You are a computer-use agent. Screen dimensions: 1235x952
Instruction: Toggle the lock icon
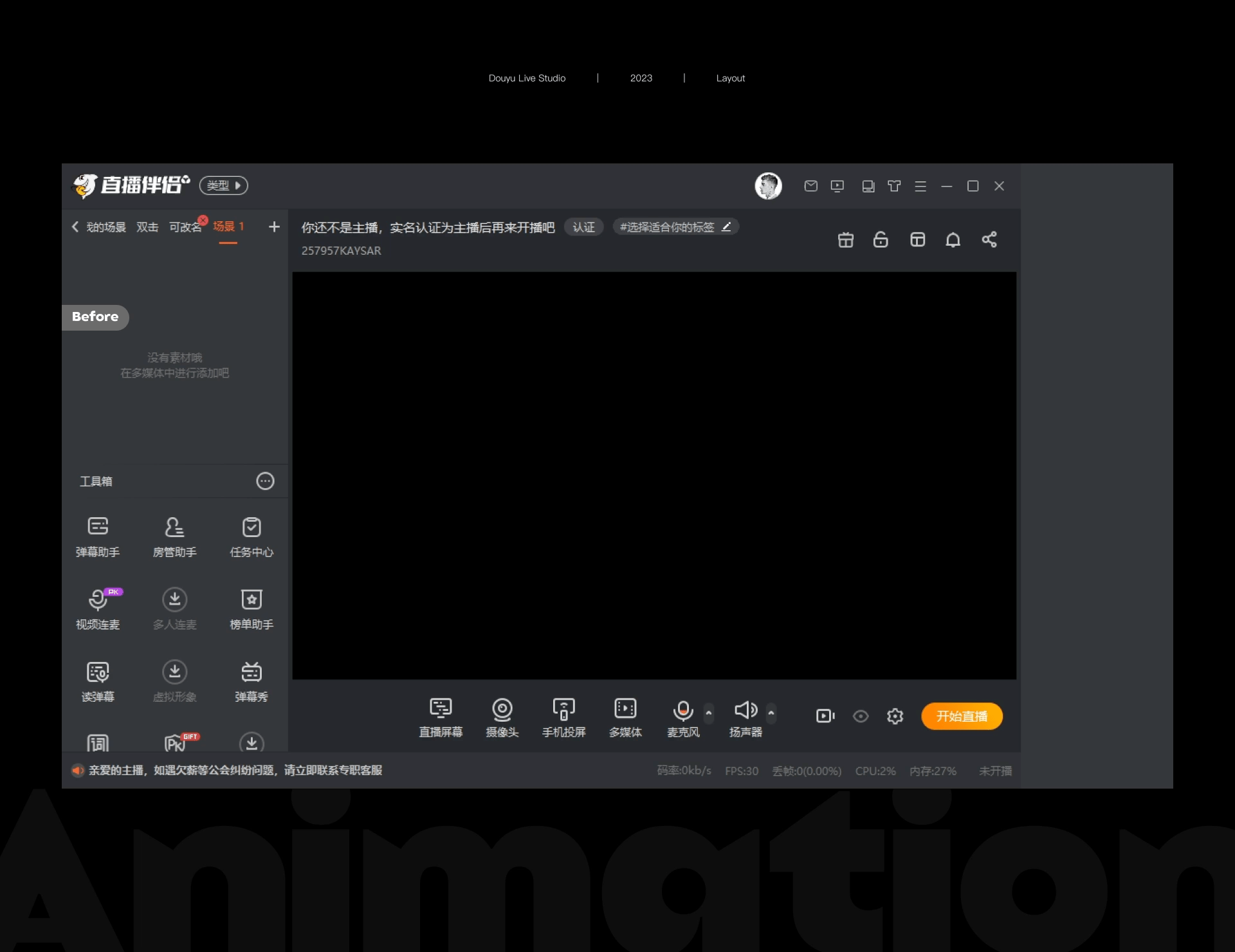coord(881,240)
